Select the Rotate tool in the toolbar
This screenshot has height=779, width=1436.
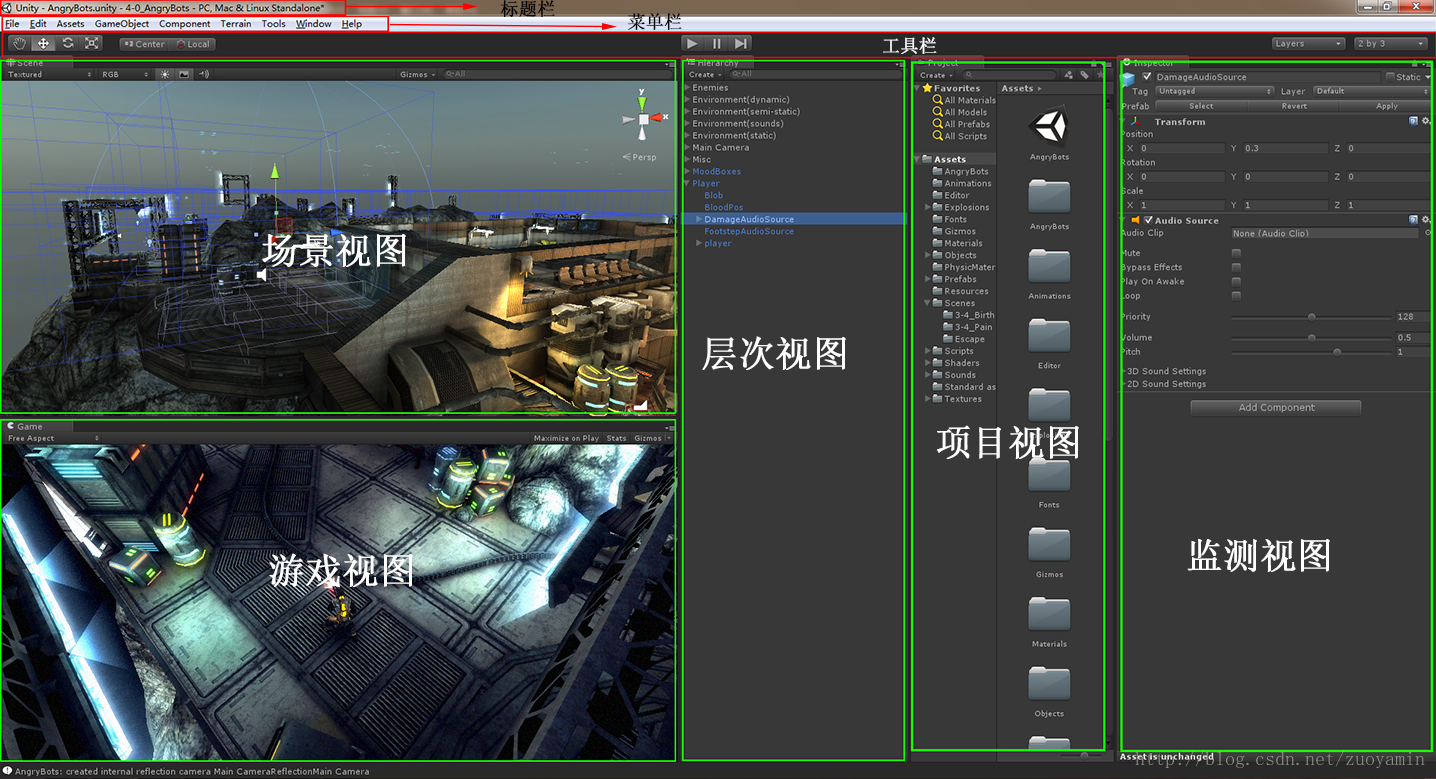click(x=68, y=43)
